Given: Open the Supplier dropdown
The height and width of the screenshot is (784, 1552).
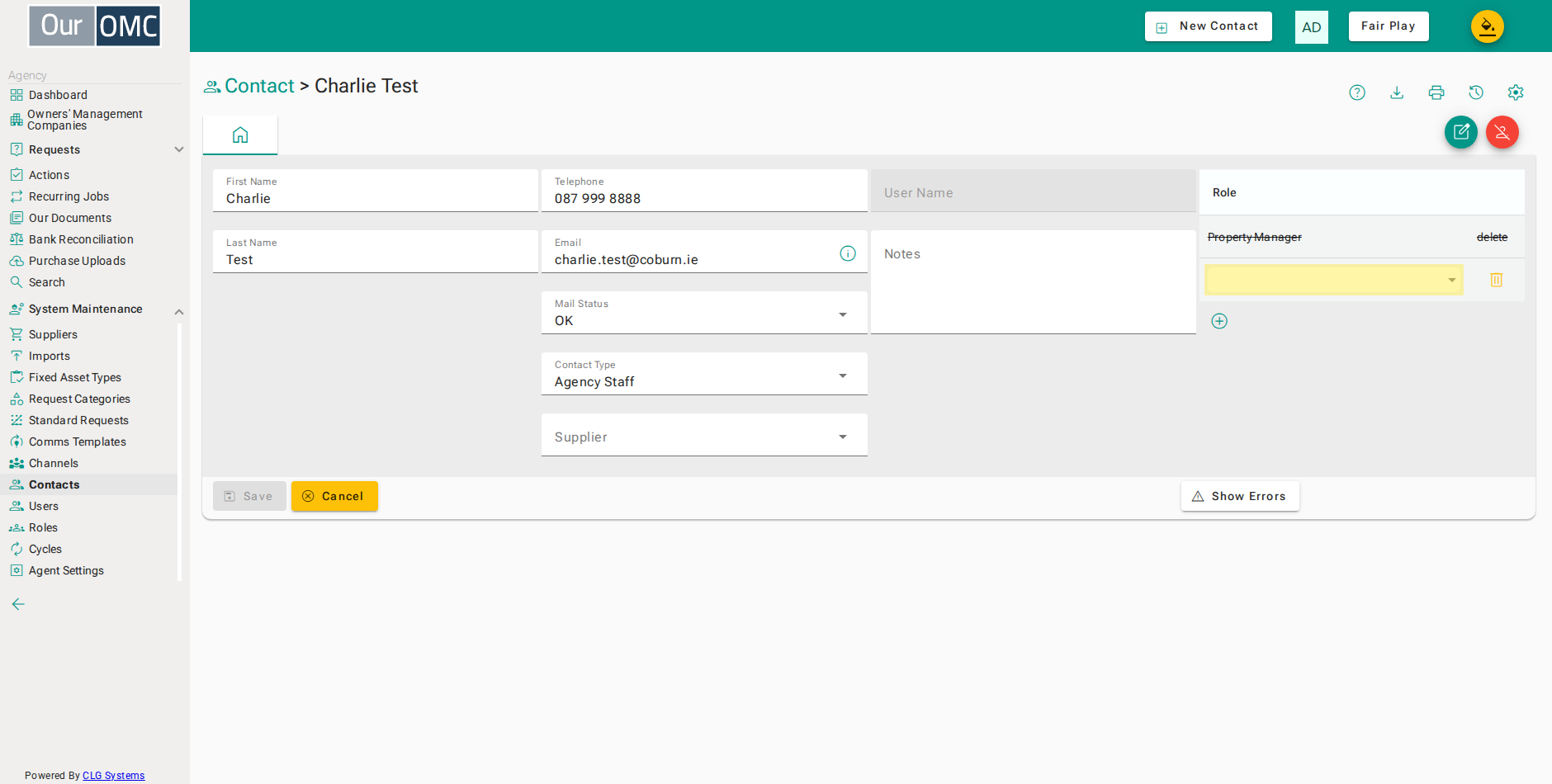Looking at the screenshot, I should [704, 435].
